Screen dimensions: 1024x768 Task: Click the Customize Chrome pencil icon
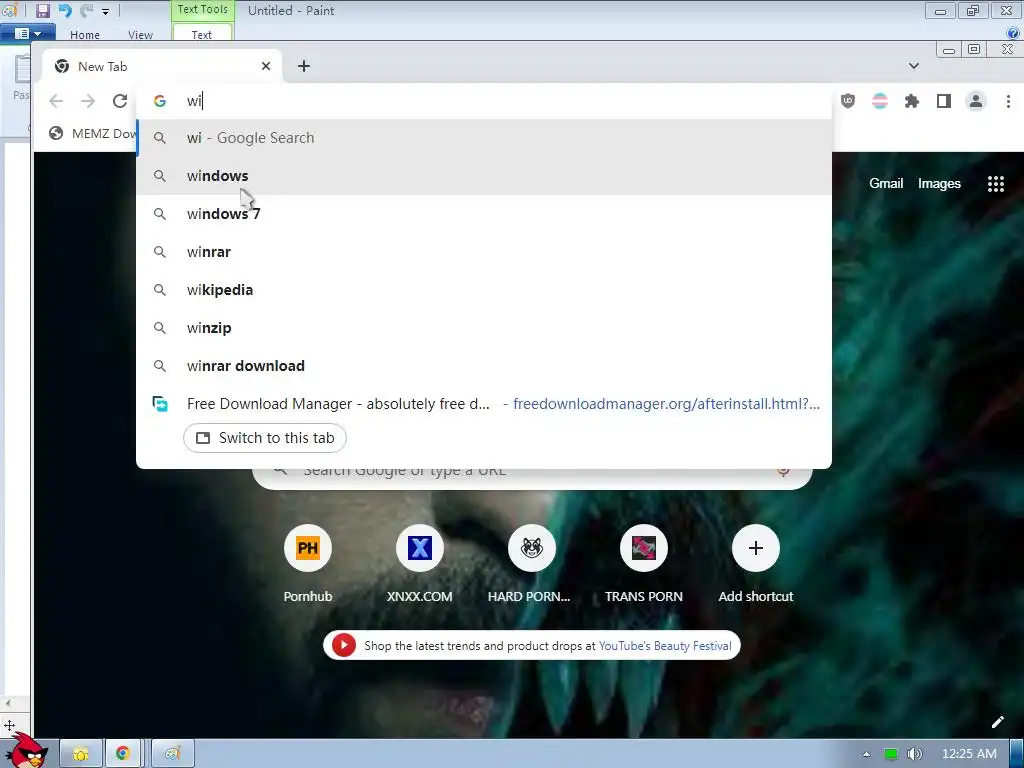pos(997,722)
